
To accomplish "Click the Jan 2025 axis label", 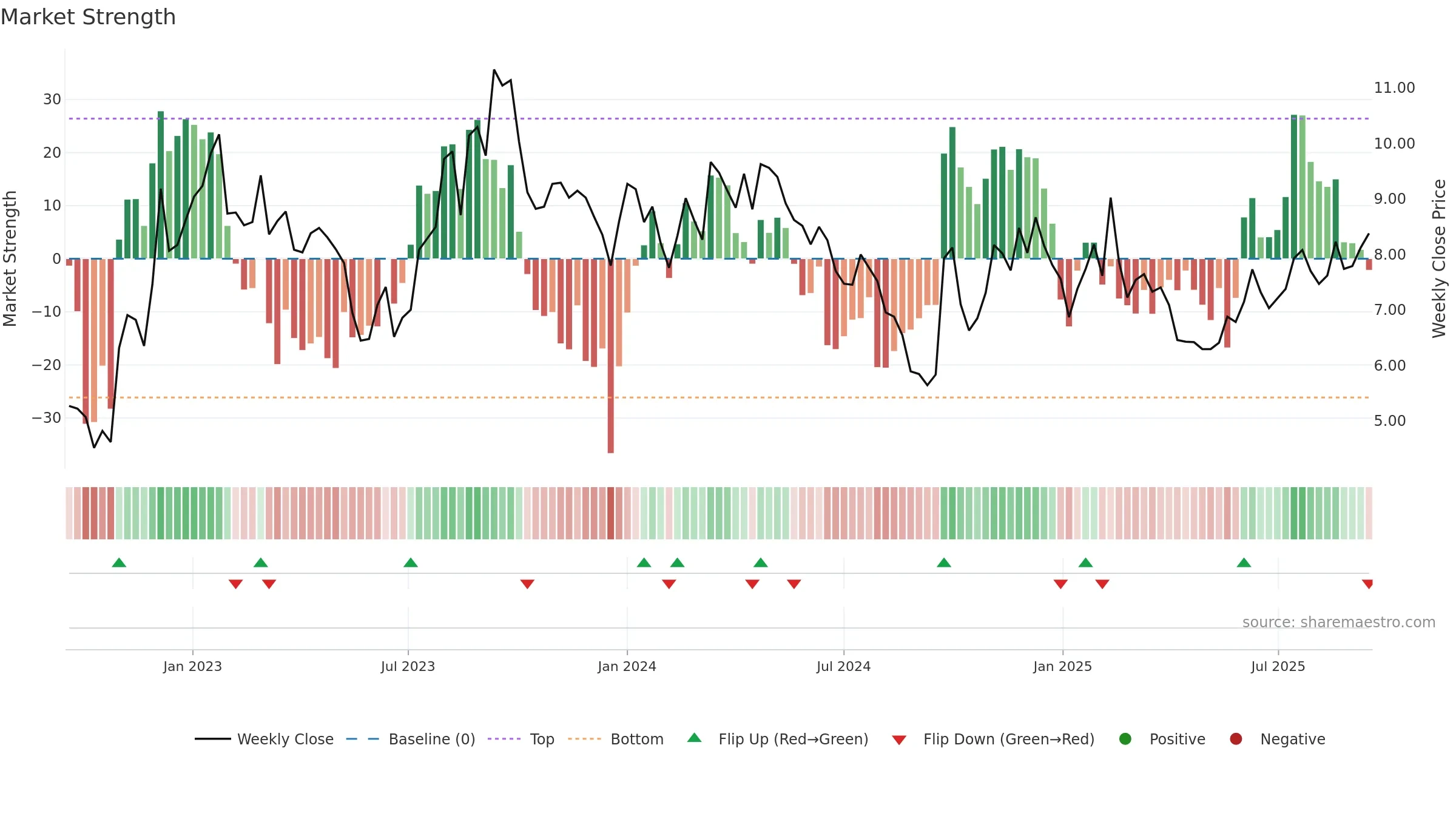I will (1062, 666).
